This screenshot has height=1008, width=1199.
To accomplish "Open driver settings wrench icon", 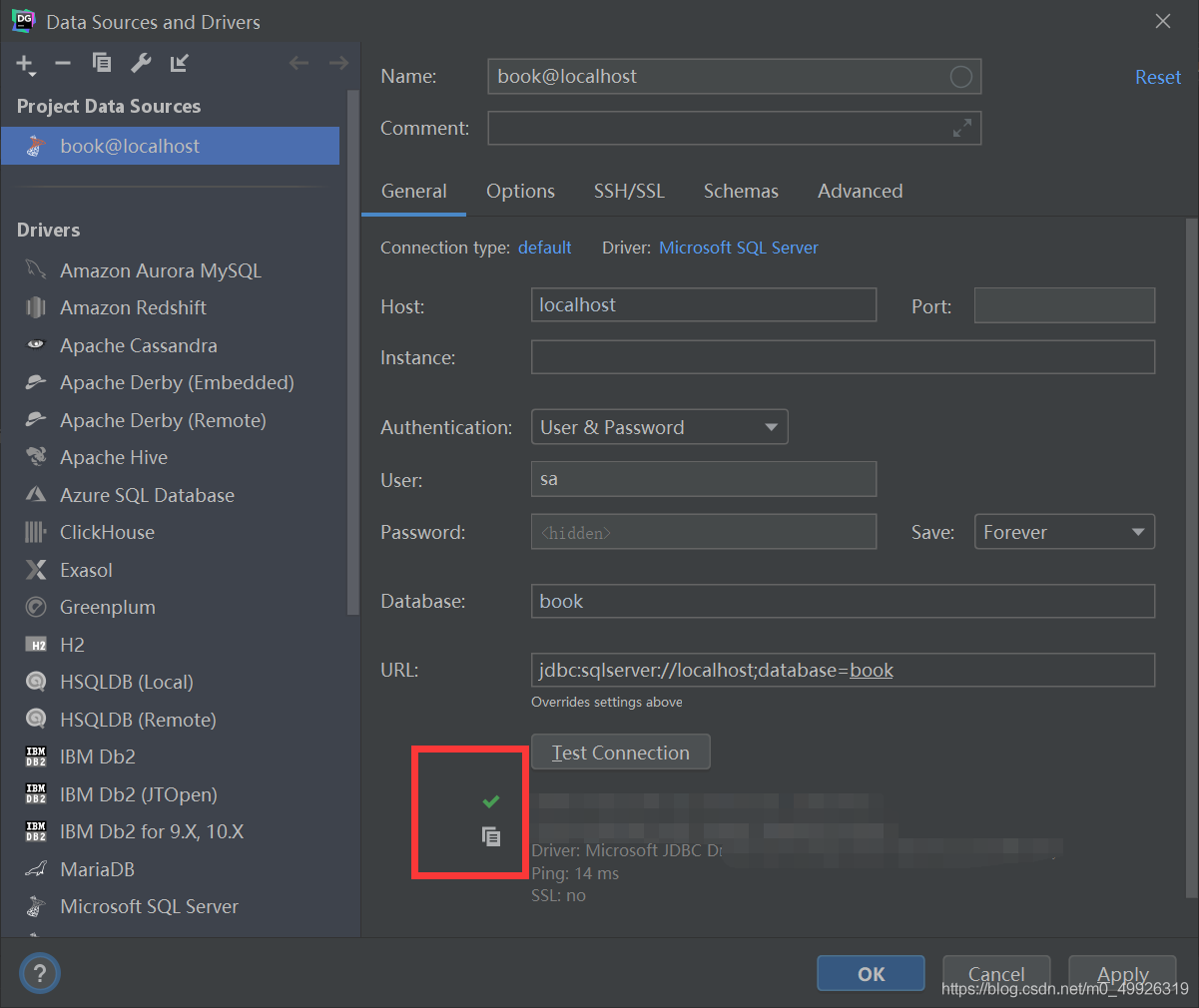I will point(141,63).
